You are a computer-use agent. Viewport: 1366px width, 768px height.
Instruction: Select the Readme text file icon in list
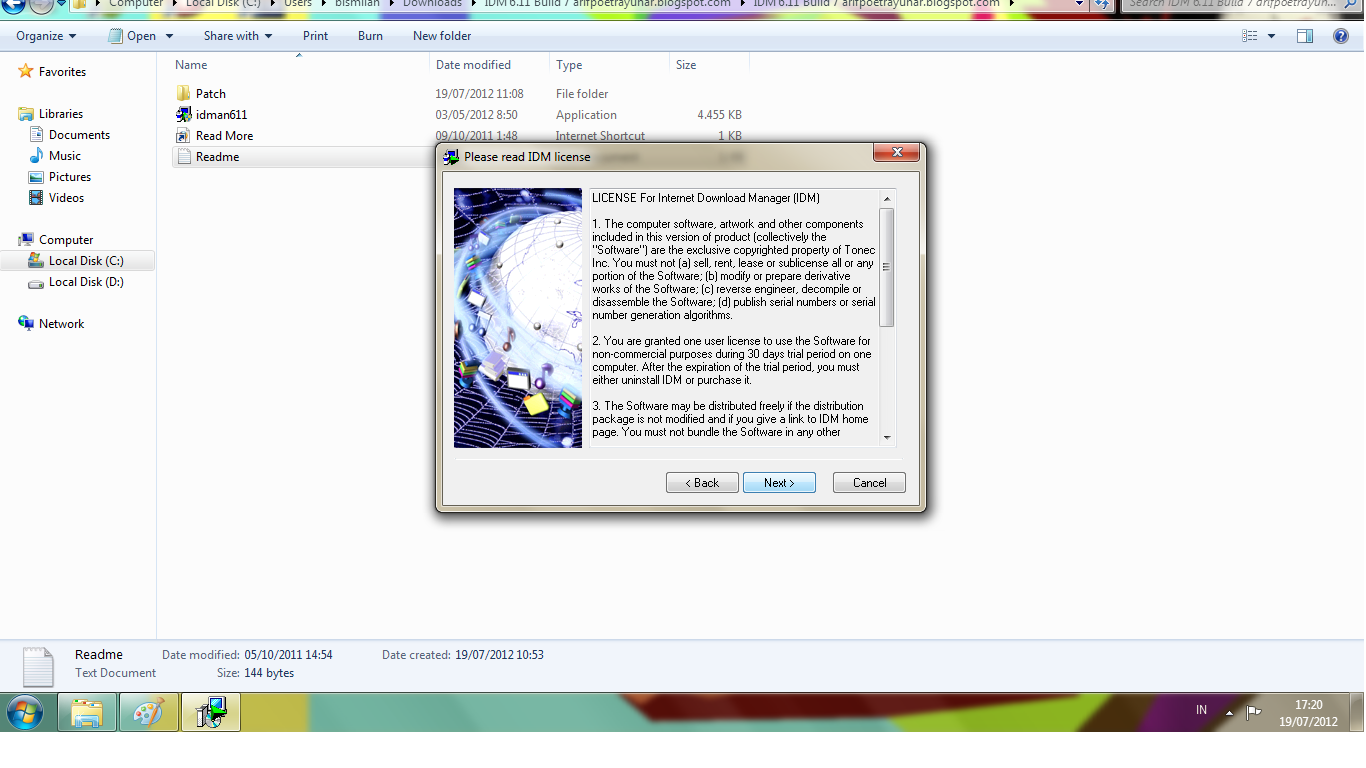tap(183, 156)
